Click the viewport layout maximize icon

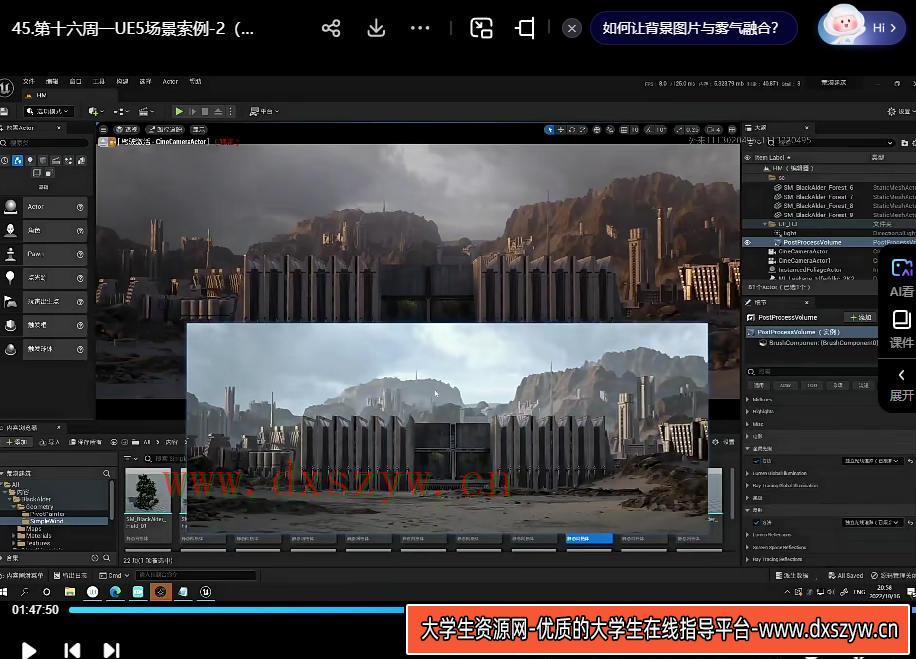point(732,130)
